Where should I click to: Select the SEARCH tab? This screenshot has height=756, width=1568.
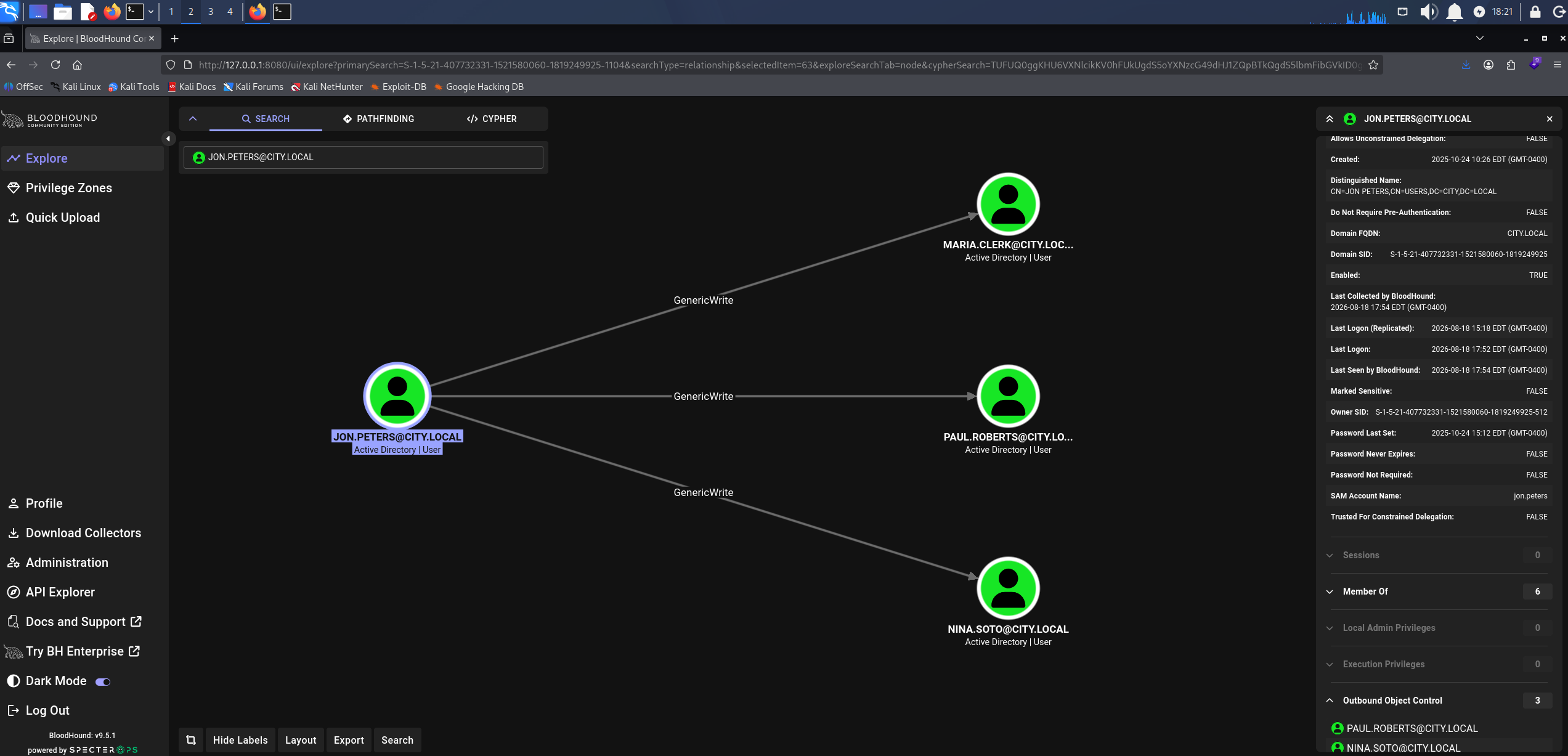coord(266,119)
